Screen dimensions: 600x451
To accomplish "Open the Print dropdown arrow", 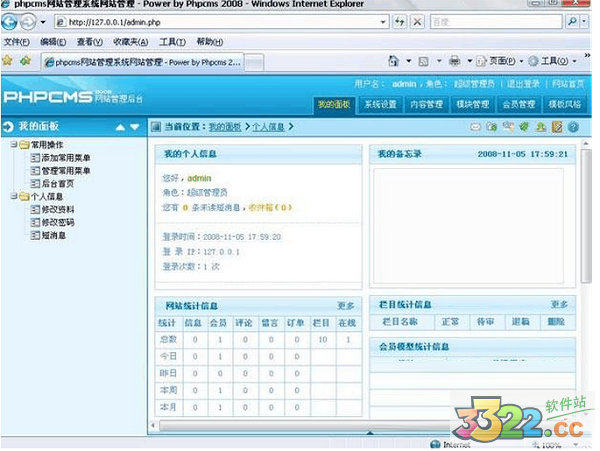I will tap(470, 61).
